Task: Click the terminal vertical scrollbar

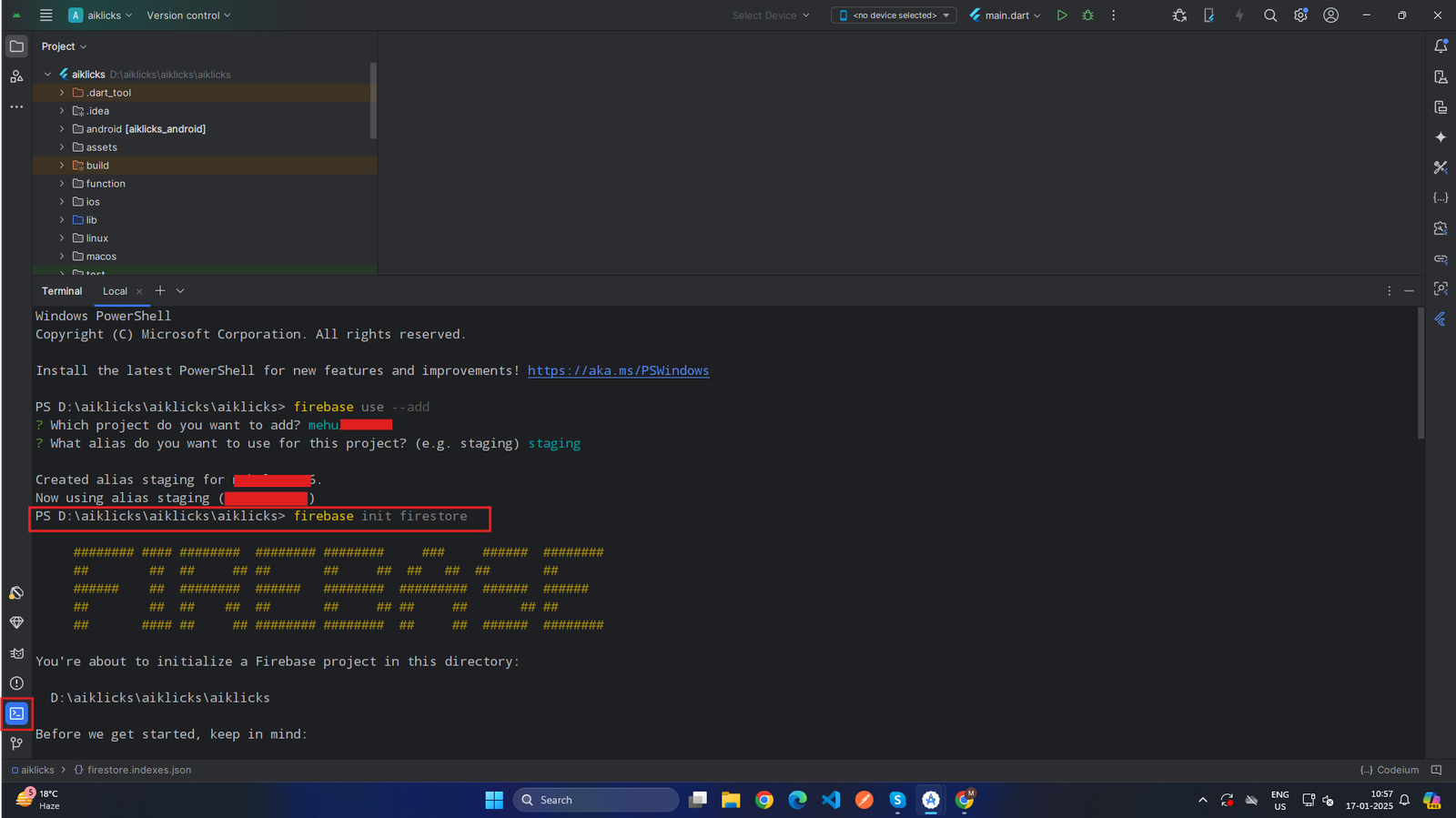Action: coord(1421,373)
